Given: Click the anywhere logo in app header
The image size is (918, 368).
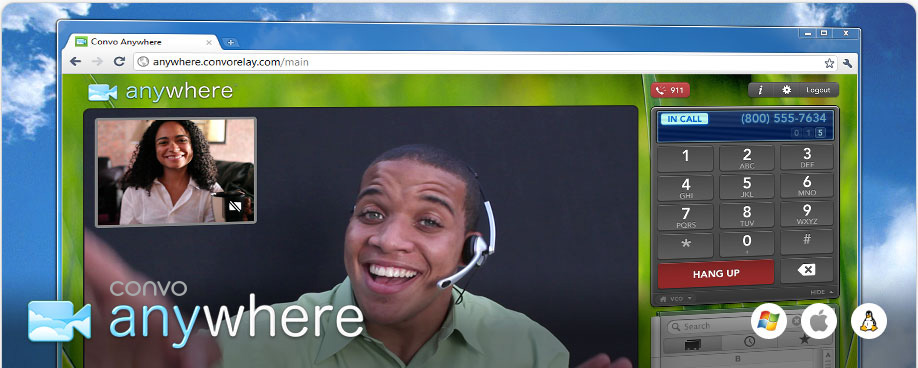Looking at the screenshot, I should pos(160,91).
